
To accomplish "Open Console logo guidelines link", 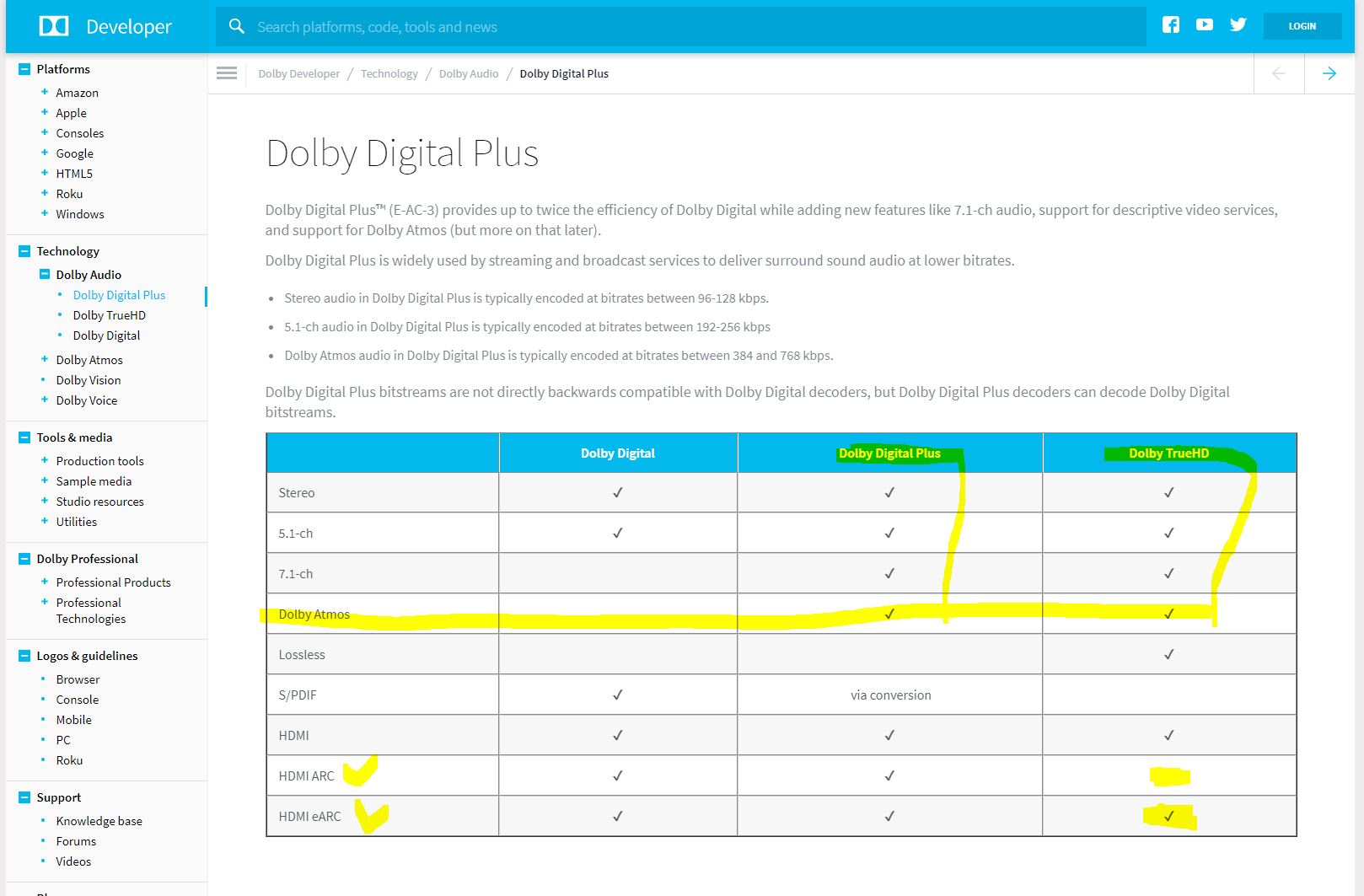I will [77, 700].
